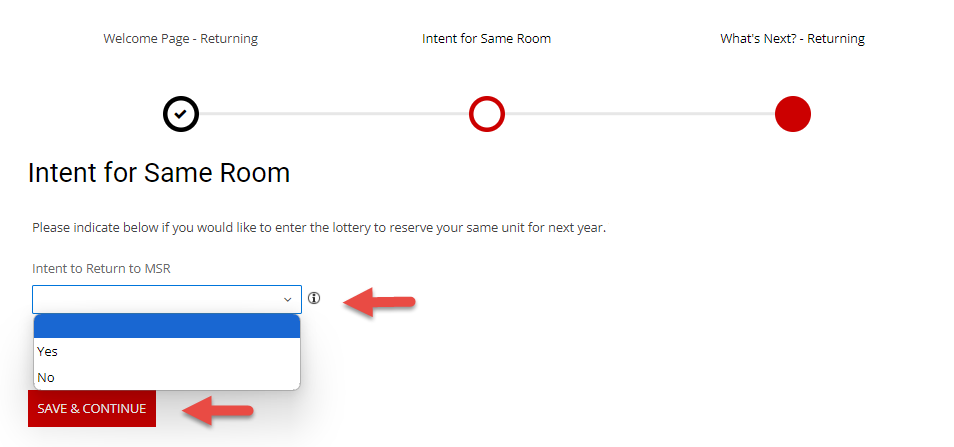Jump to the What's Next? - Returning step

coord(792,39)
